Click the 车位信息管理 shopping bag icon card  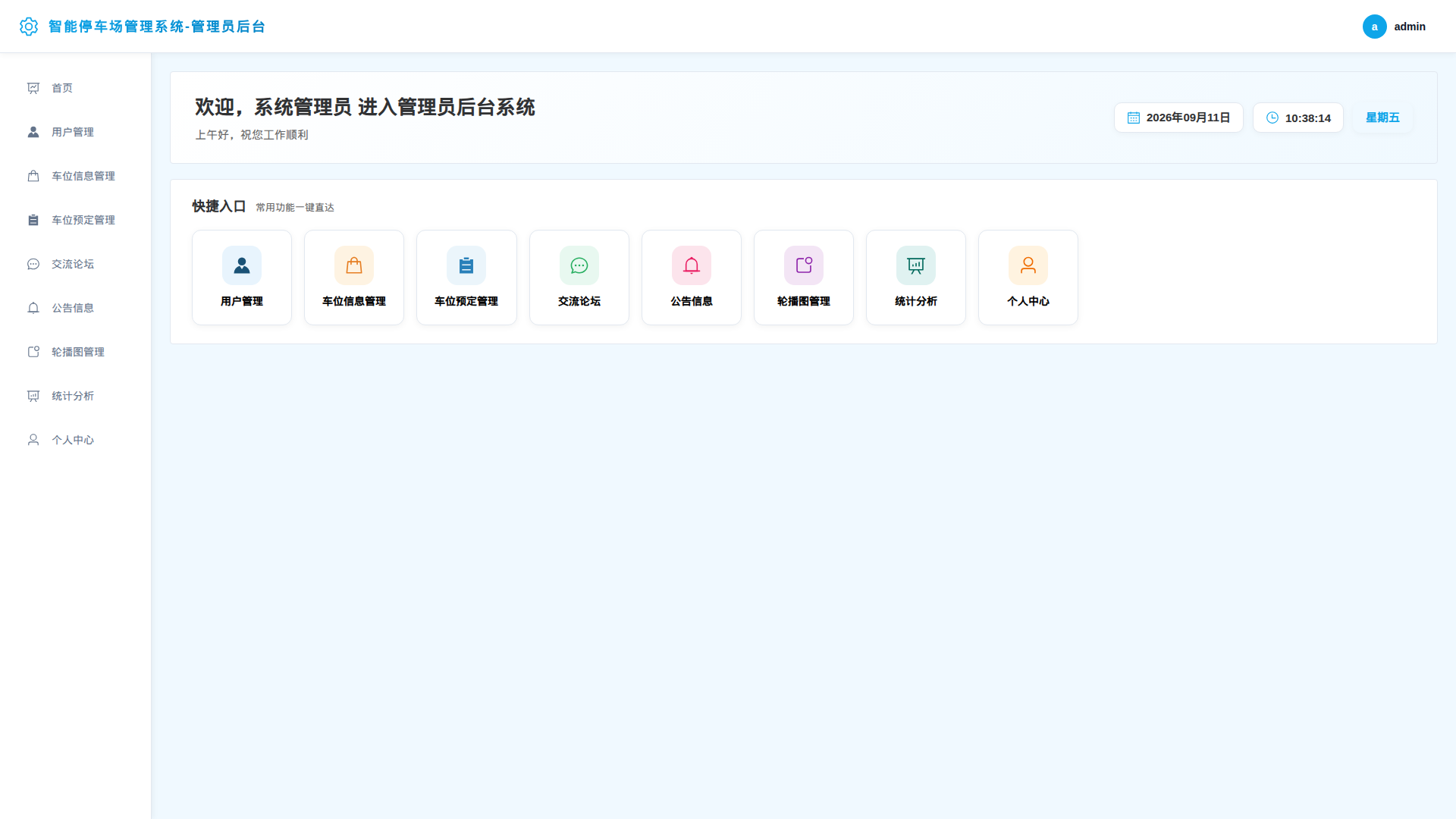pos(354,278)
